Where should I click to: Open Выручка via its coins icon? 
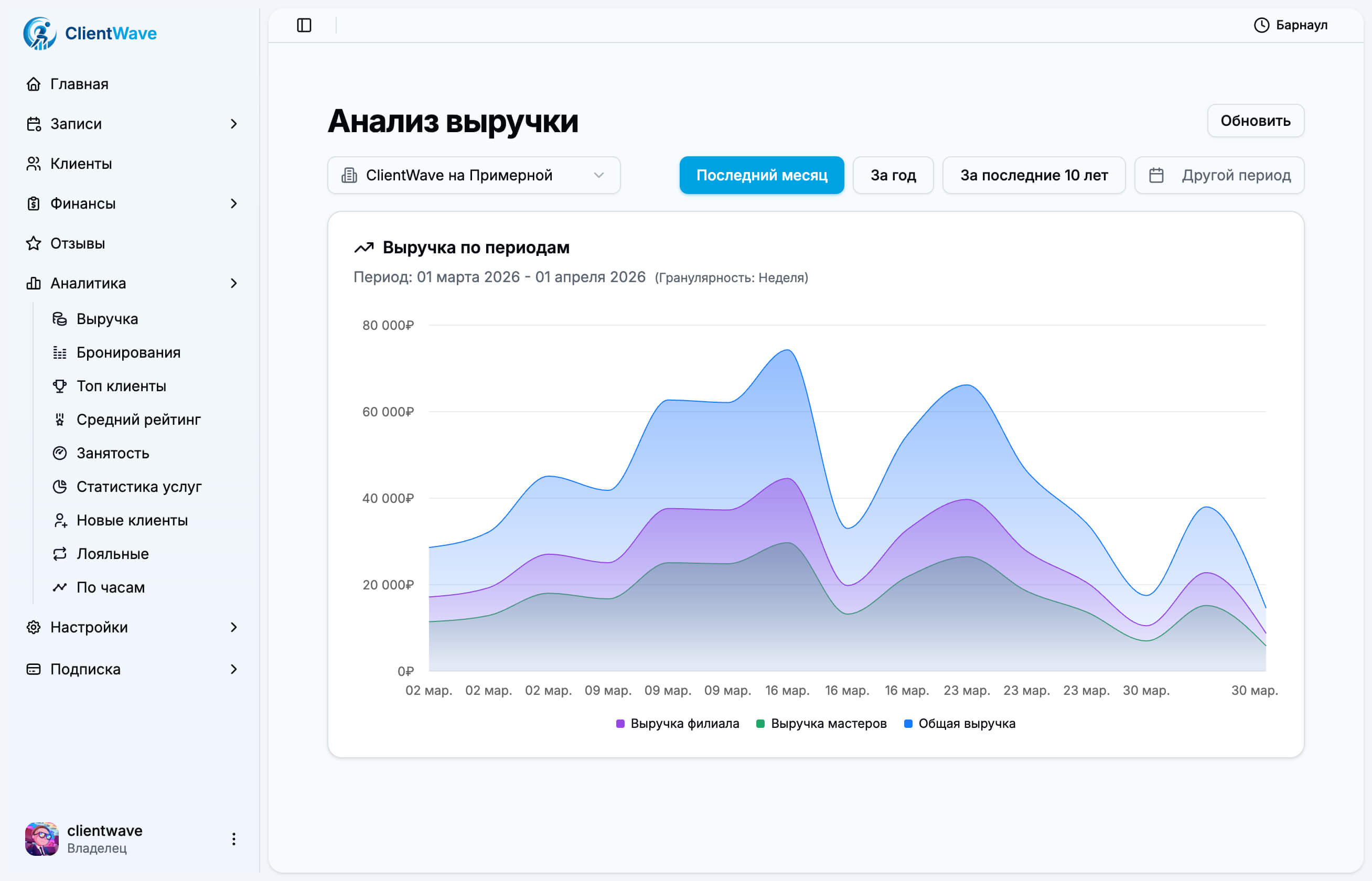coord(60,319)
